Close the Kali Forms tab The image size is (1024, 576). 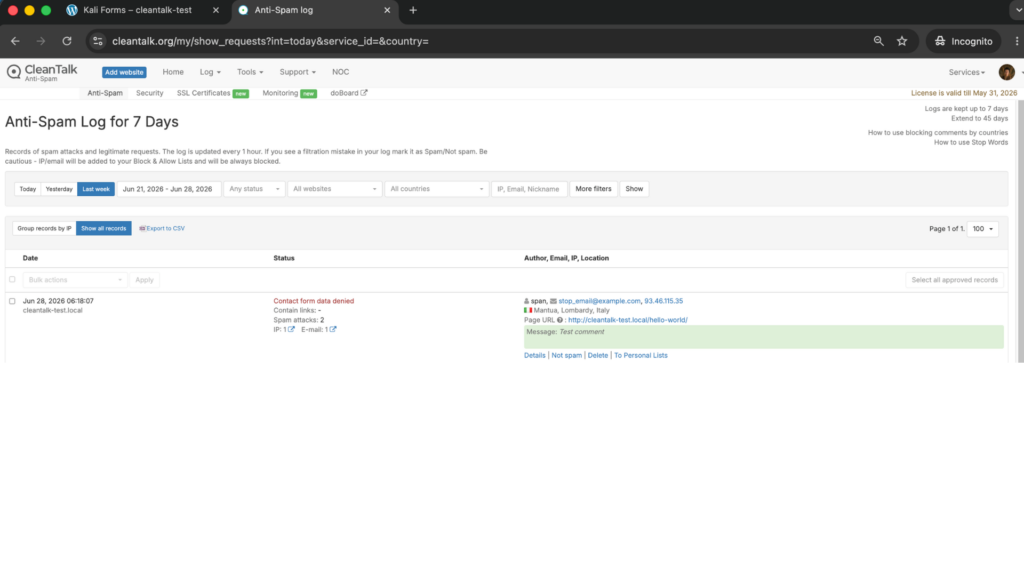216,10
